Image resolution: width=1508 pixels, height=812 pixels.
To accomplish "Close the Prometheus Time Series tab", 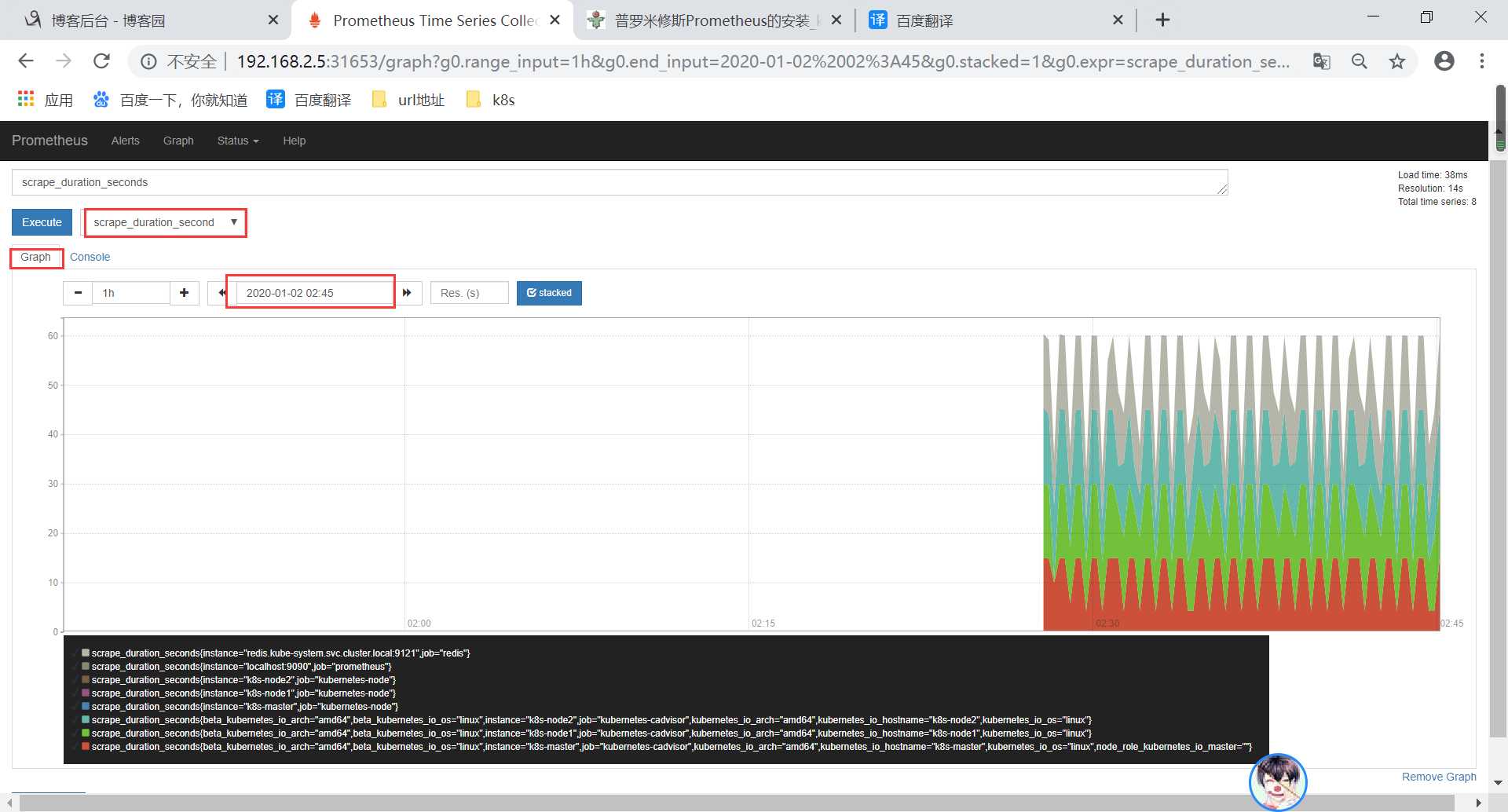I will tap(555, 20).
